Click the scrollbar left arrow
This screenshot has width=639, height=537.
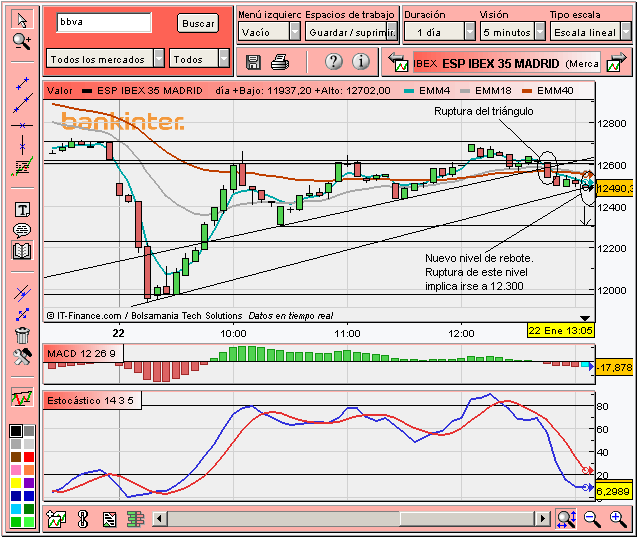[x=159, y=519]
